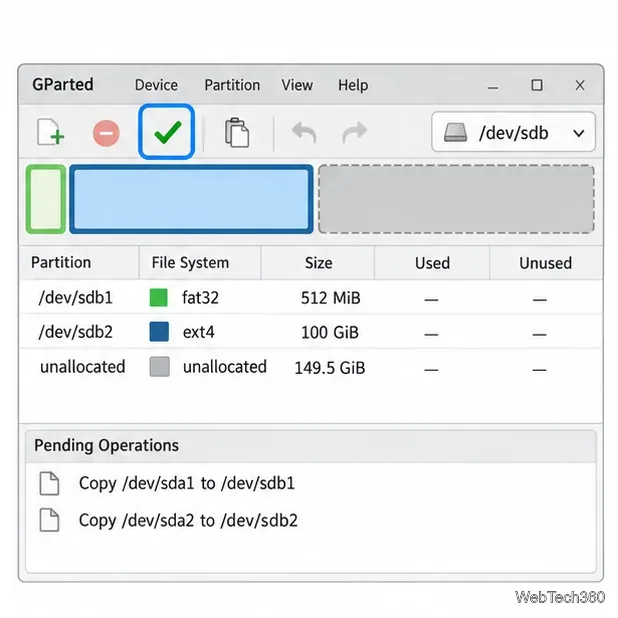Click the Pending Operations panel header
This screenshot has height=618, width=618.
point(311,446)
